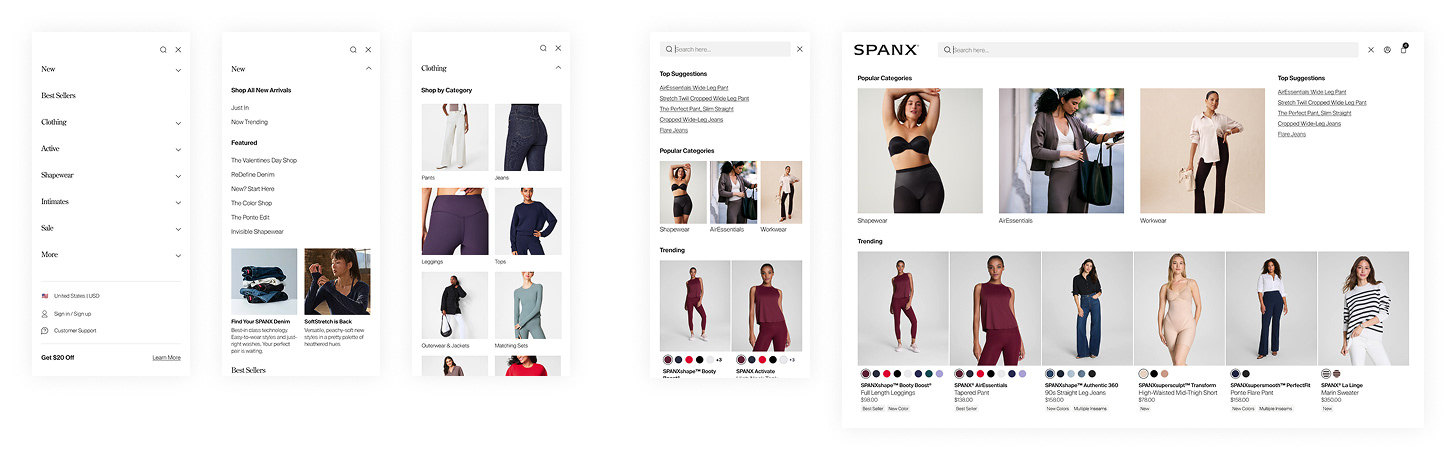Collapse the Shop by Category Clothing section
Image resolution: width=1456 pixels, height=460 pixels.
point(558,68)
